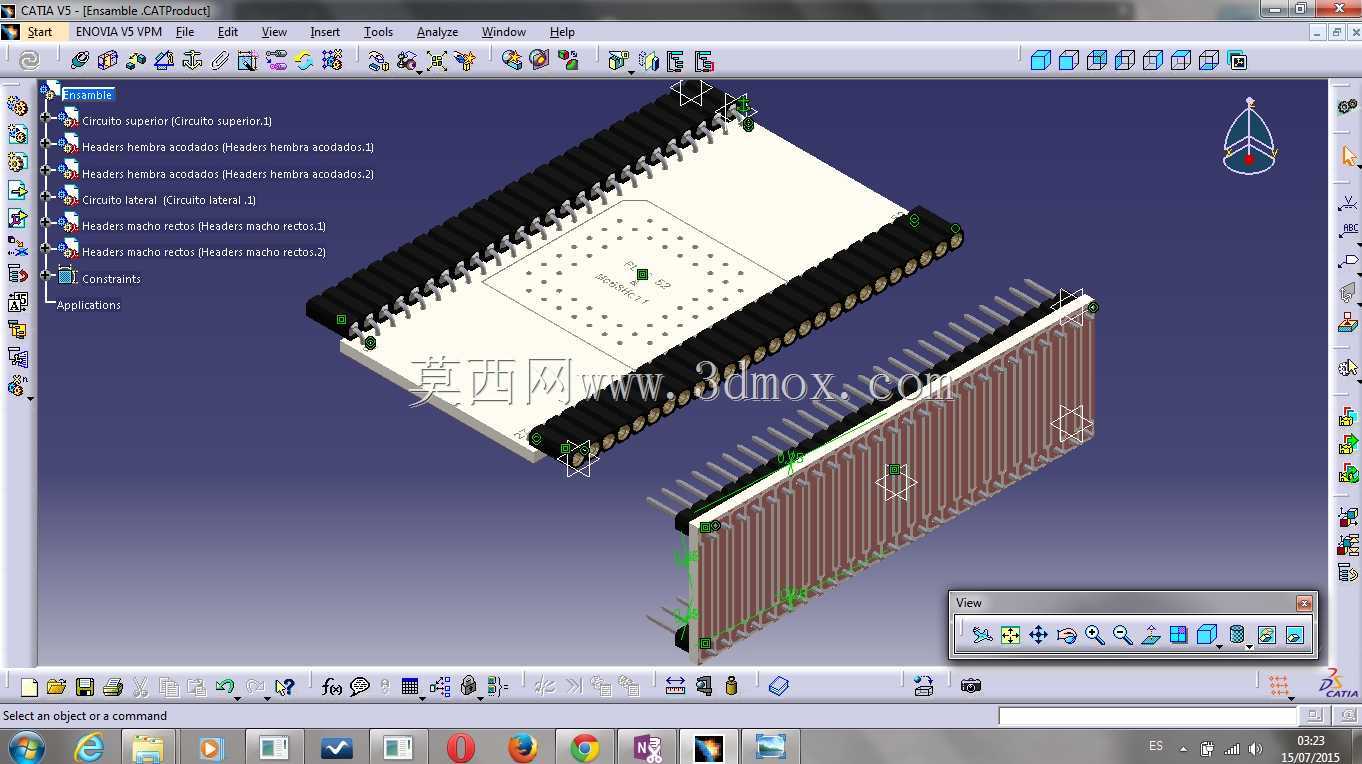Open the isometric view cube dropdown
Screen dimensions: 1362x764
[1219, 646]
